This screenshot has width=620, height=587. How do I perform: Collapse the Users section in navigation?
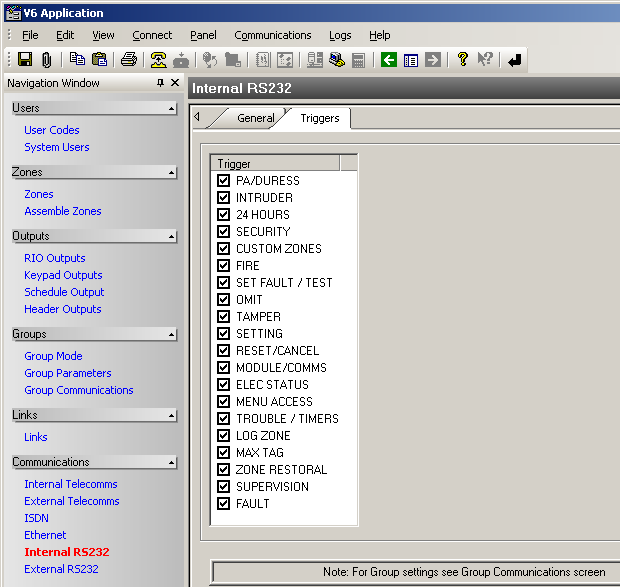point(171,108)
